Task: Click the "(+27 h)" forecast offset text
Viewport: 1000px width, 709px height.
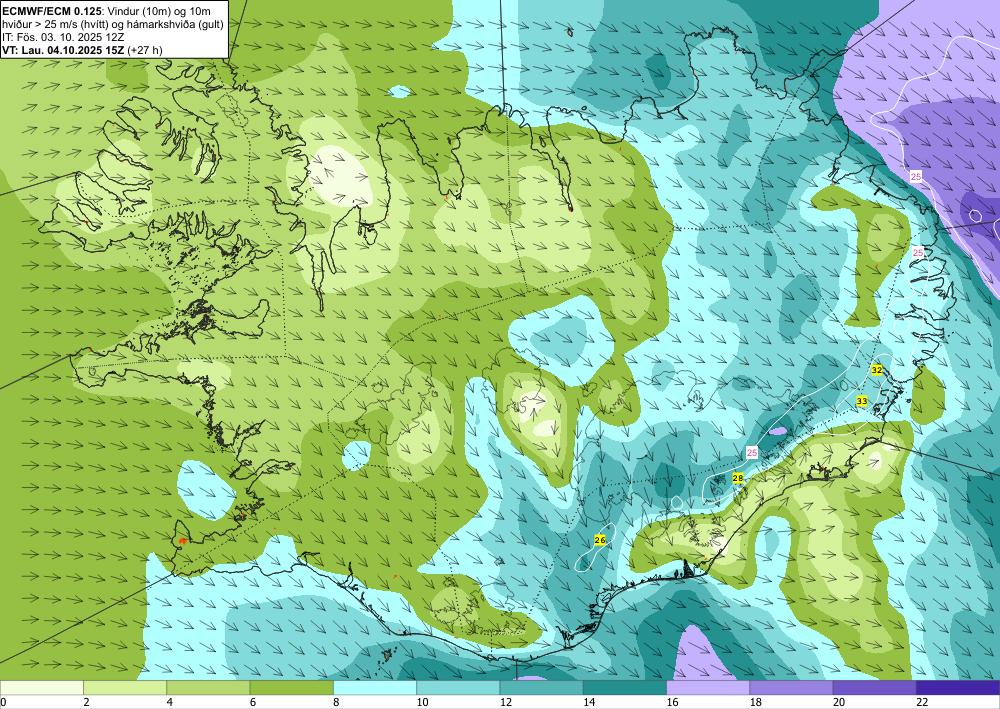Action: 145,49
